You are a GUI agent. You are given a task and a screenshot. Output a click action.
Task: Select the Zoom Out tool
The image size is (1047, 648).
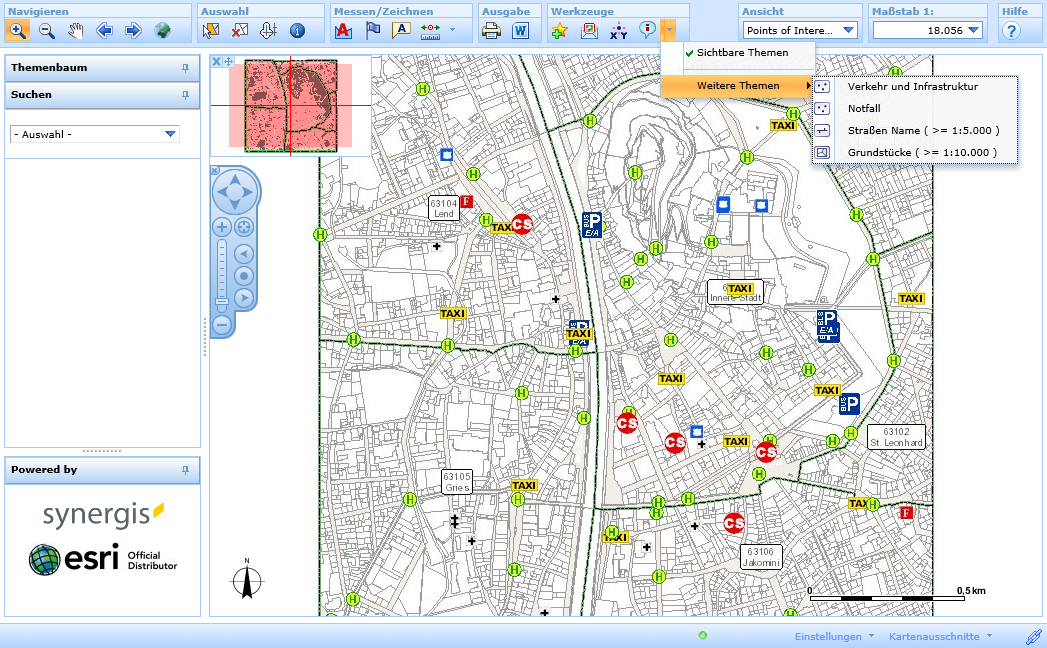[46, 31]
